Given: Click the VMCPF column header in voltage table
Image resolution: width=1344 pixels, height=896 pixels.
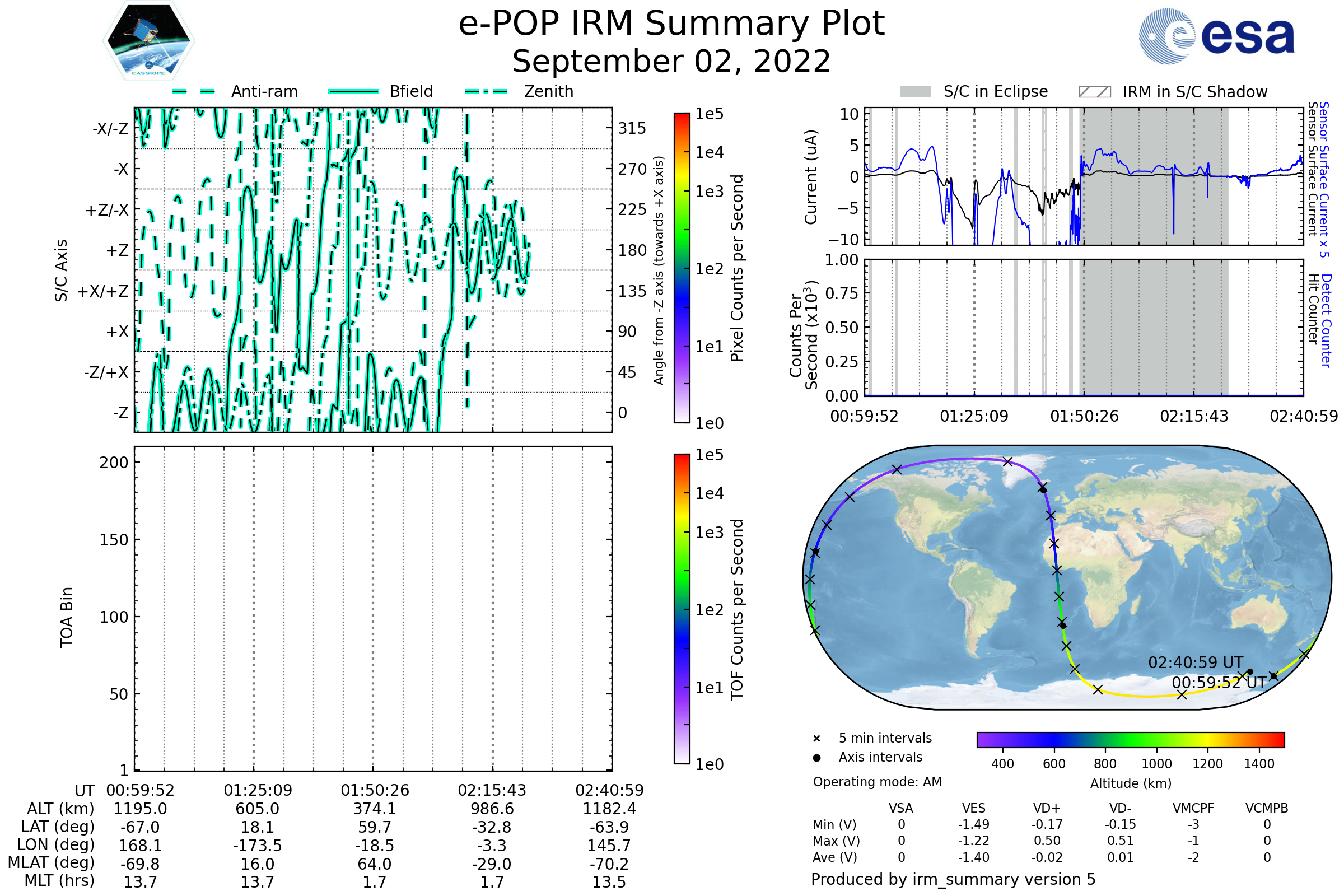Looking at the screenshot, I should tap(1193, 808).
